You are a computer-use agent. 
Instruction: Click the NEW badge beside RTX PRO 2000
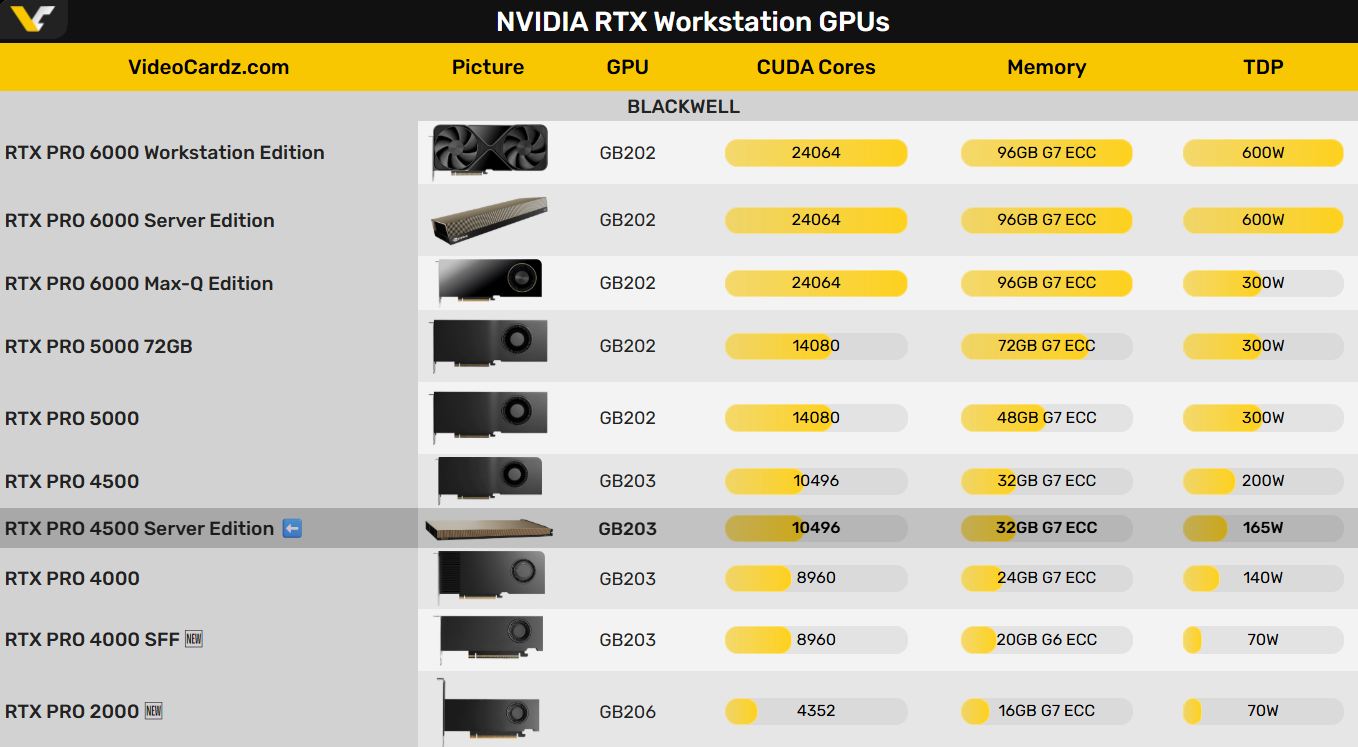[153, 711]
